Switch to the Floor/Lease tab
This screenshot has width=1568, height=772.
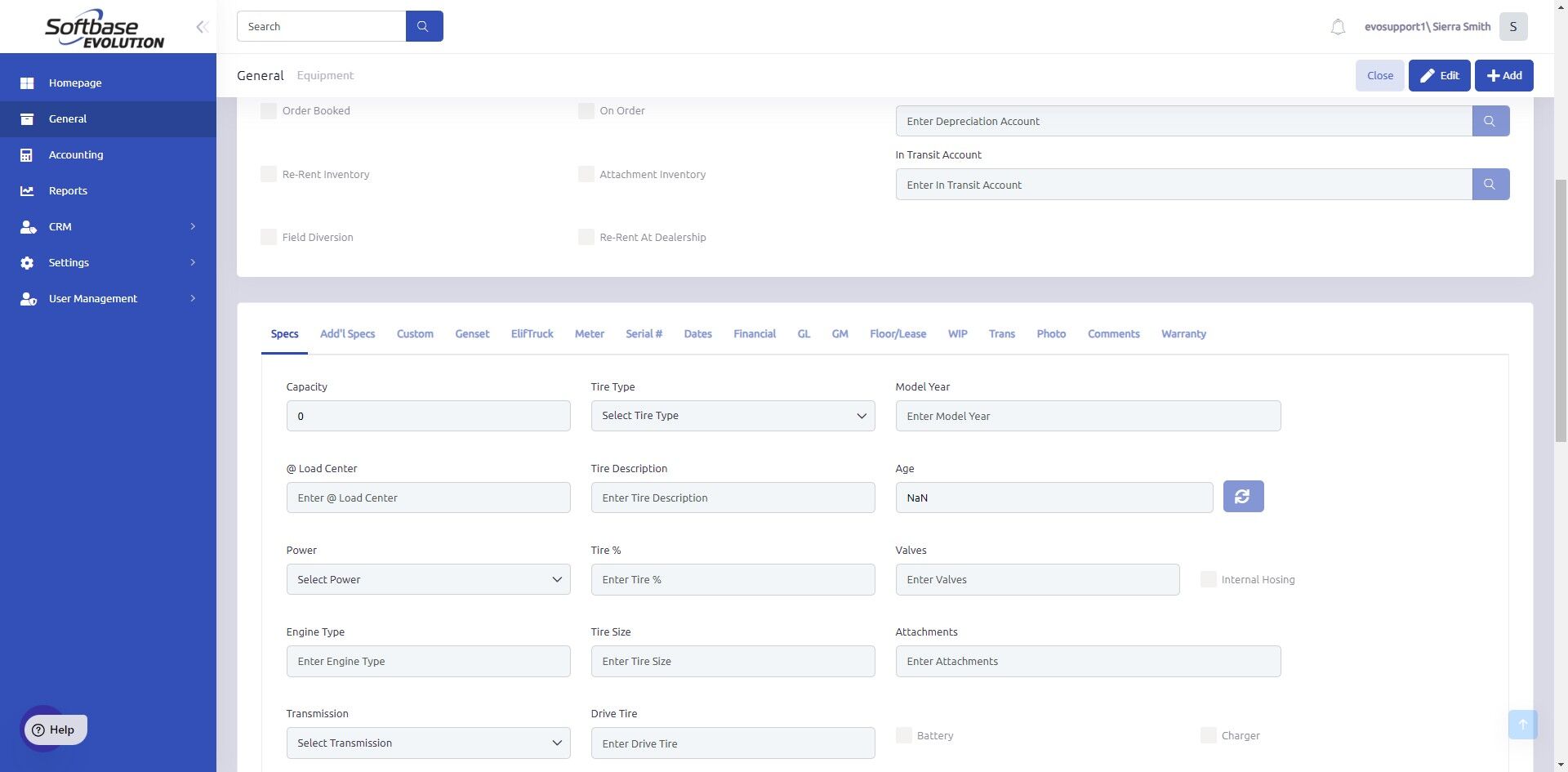click(x=898, y=333)
